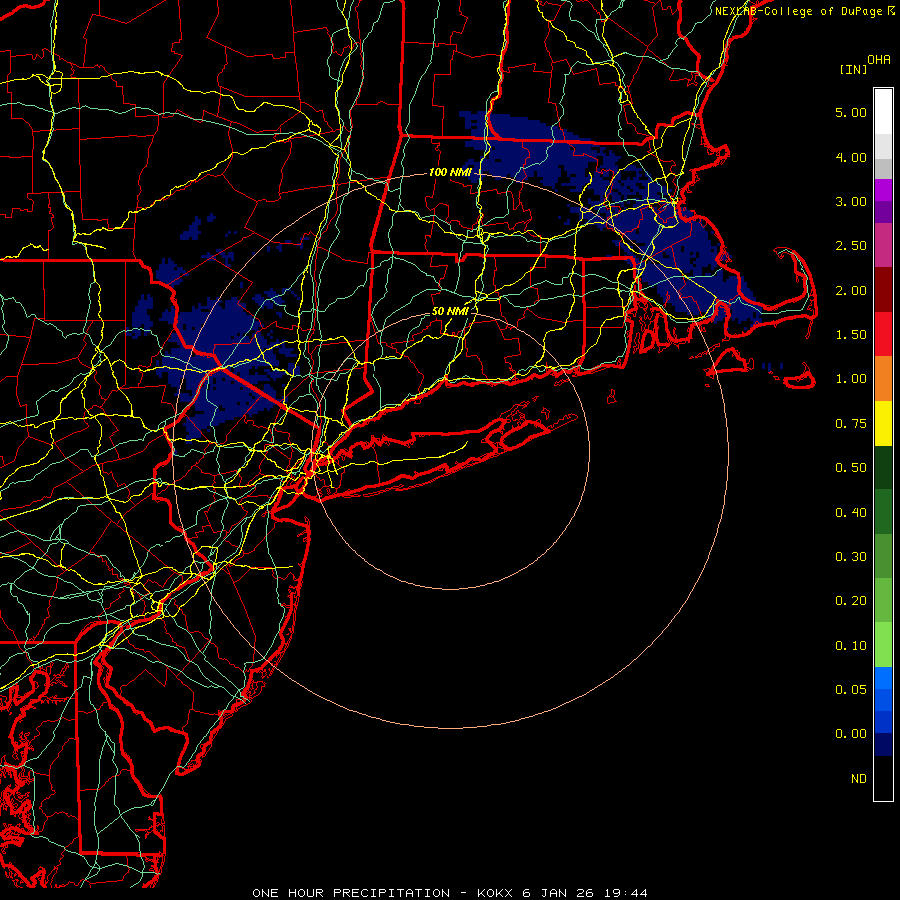
Task: Click the [IN] units label
Action: click(853, 69)
